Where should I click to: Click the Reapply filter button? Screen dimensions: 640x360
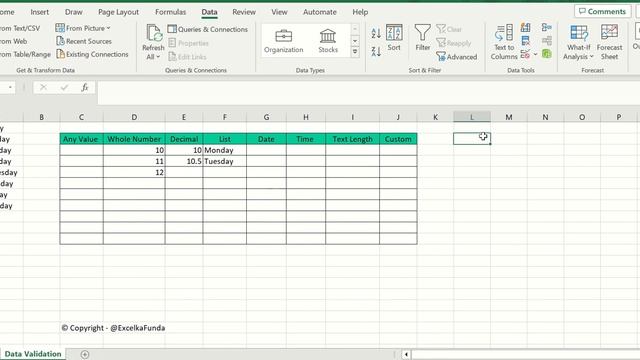[453, 43]
